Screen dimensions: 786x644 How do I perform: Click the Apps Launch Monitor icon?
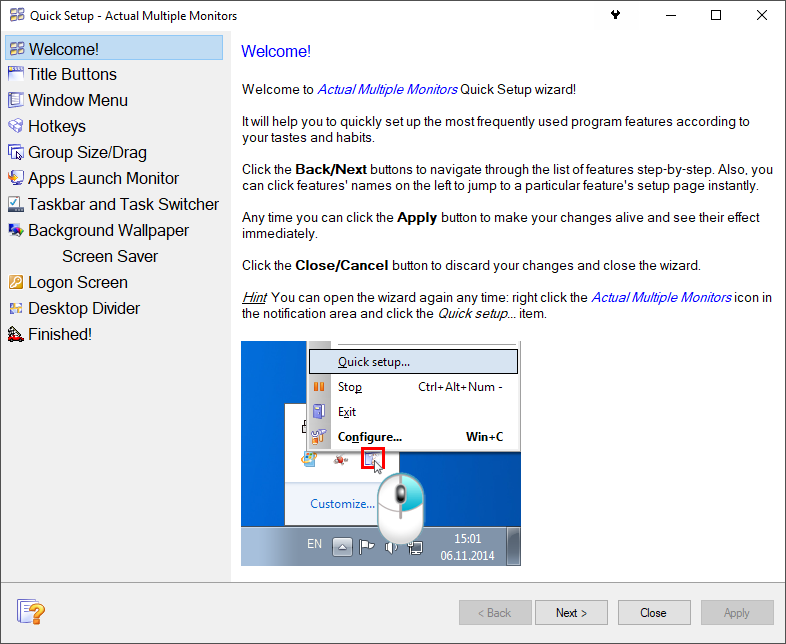pos(15,178)
